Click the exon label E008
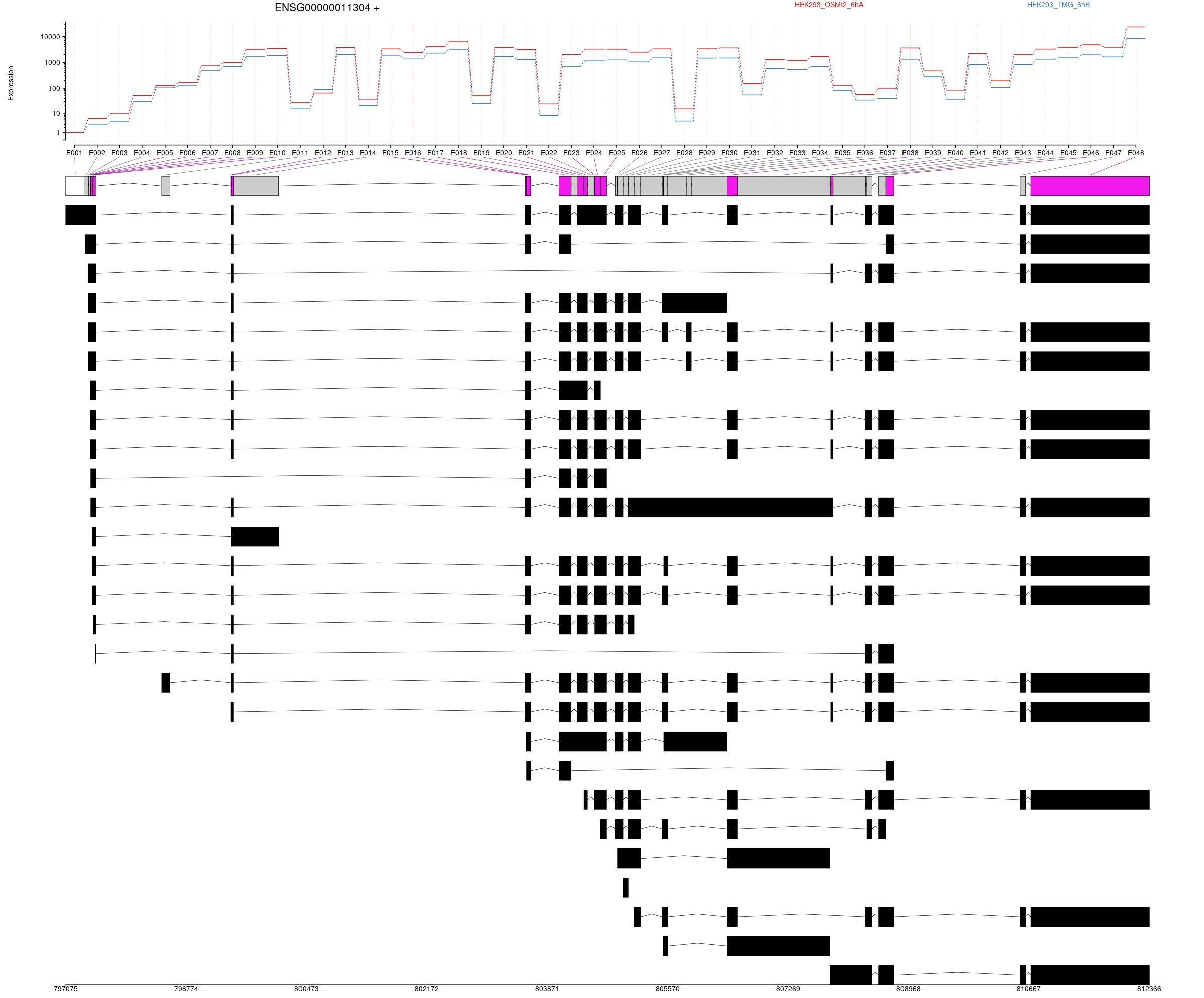This screenshot has width=1204, height=998. 232,153
